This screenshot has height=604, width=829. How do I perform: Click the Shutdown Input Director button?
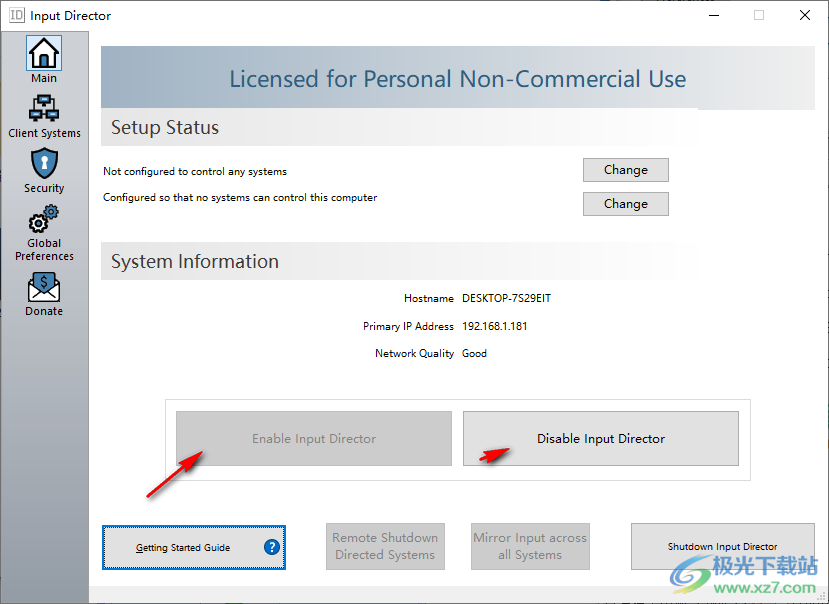point(722,546)
